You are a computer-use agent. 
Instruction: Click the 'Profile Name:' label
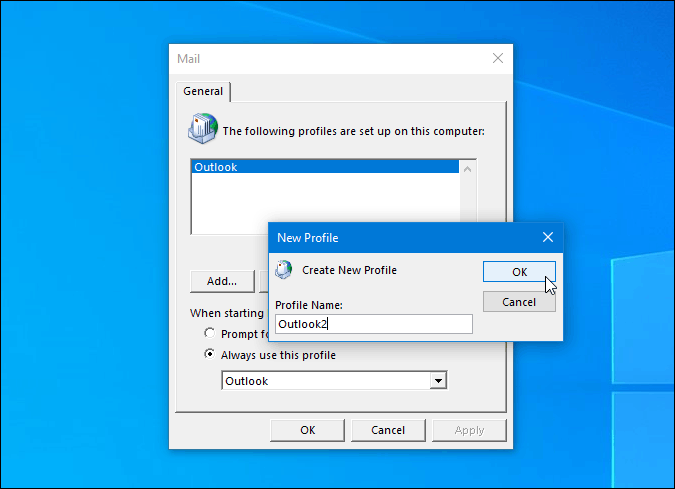tap(309, 305)
